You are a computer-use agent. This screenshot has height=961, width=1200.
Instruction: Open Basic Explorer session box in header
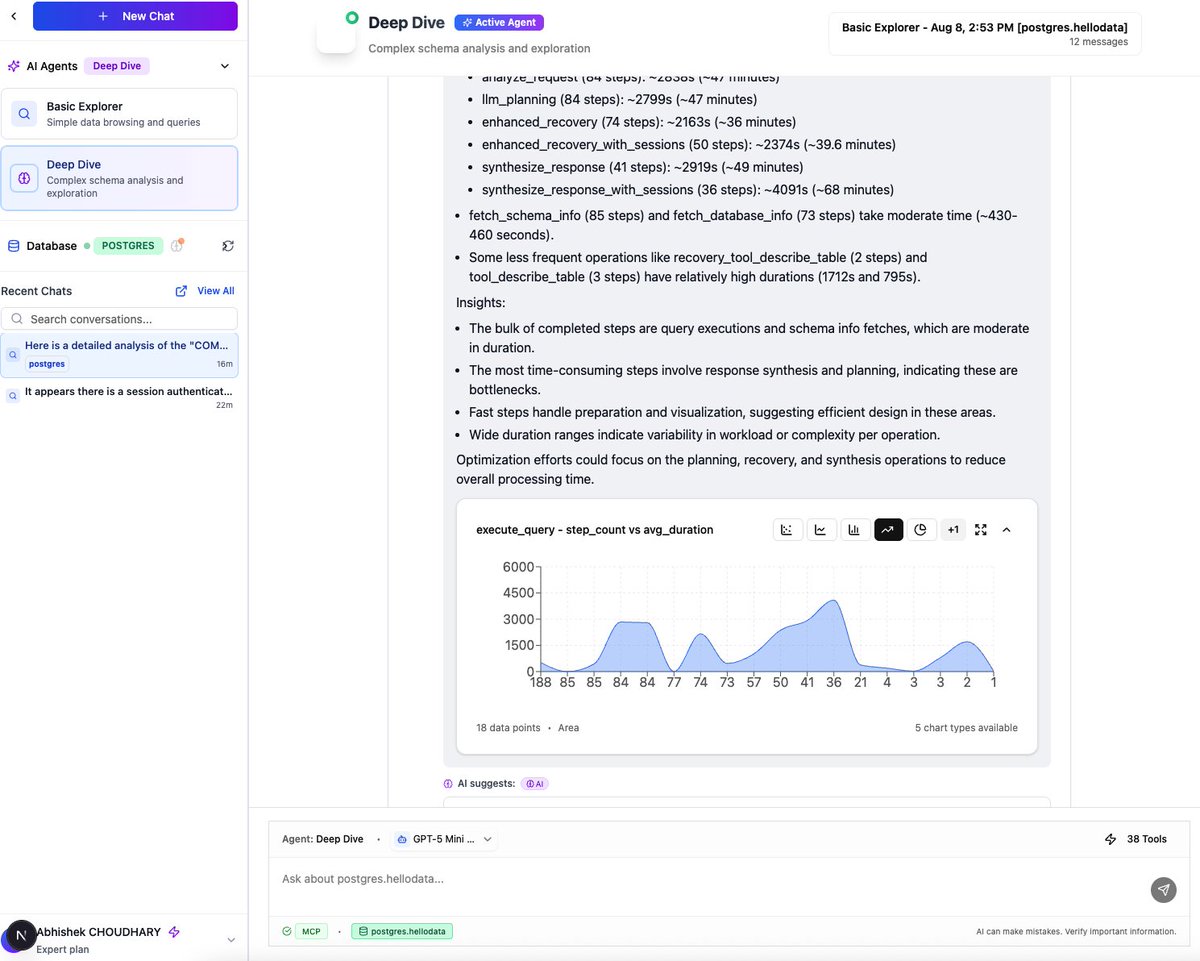click(x=984, y=34)
